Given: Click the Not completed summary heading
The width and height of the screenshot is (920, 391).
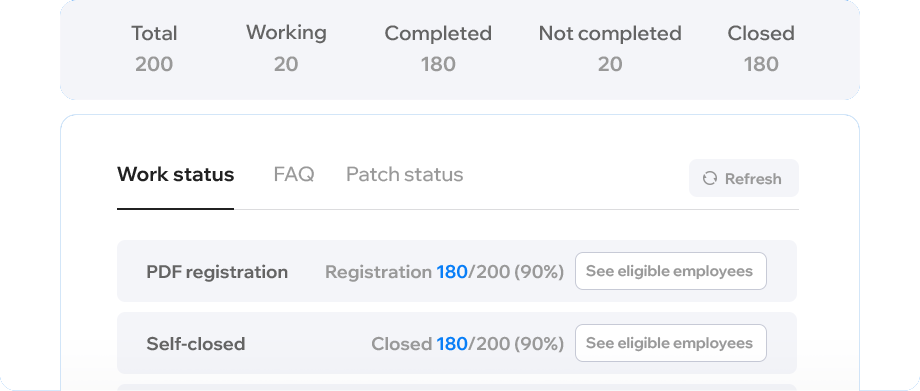Looking at the screenshot, I should (610, 33).
